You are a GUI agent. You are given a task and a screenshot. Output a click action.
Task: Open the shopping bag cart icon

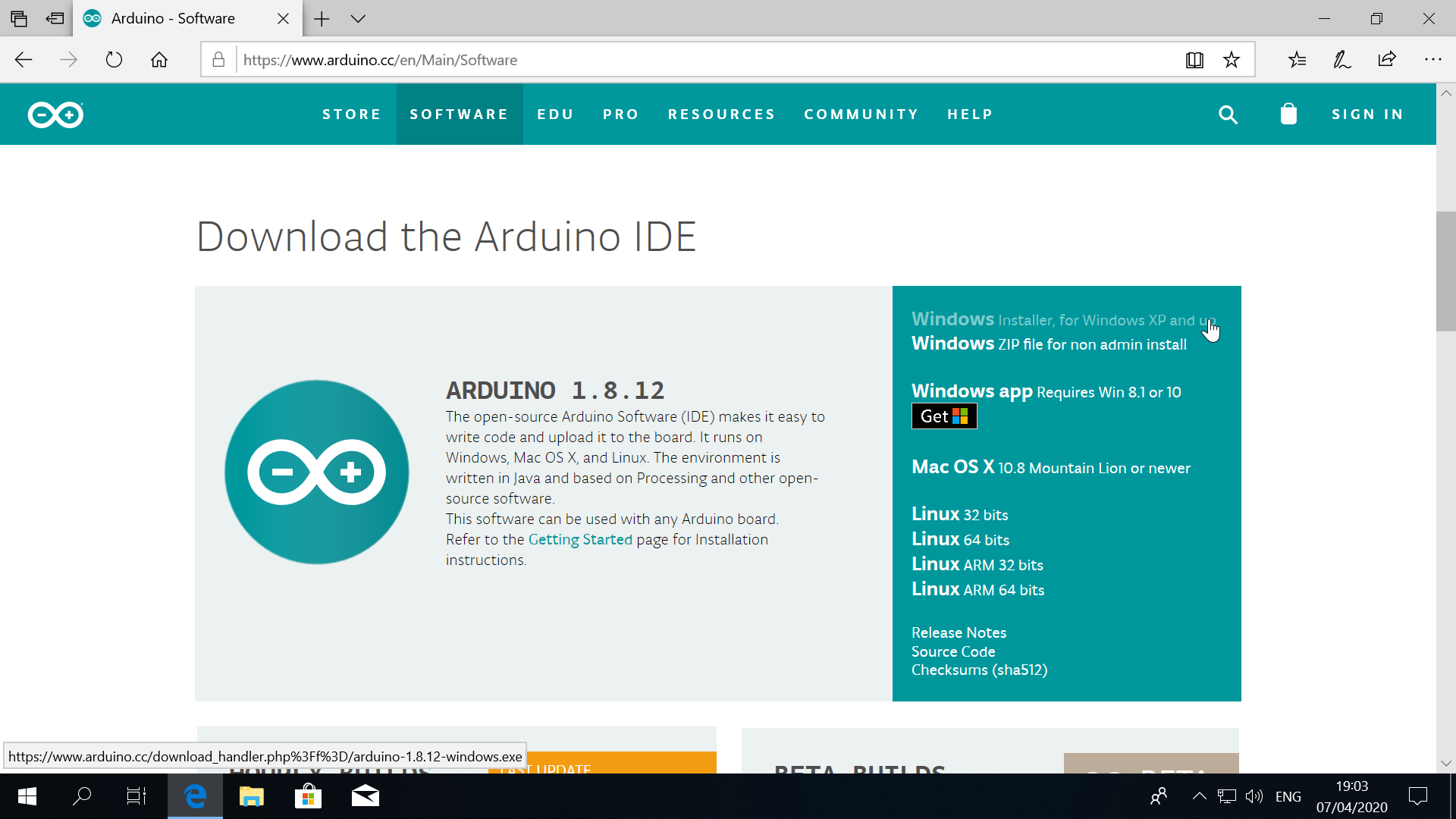tap(1288, 115)
